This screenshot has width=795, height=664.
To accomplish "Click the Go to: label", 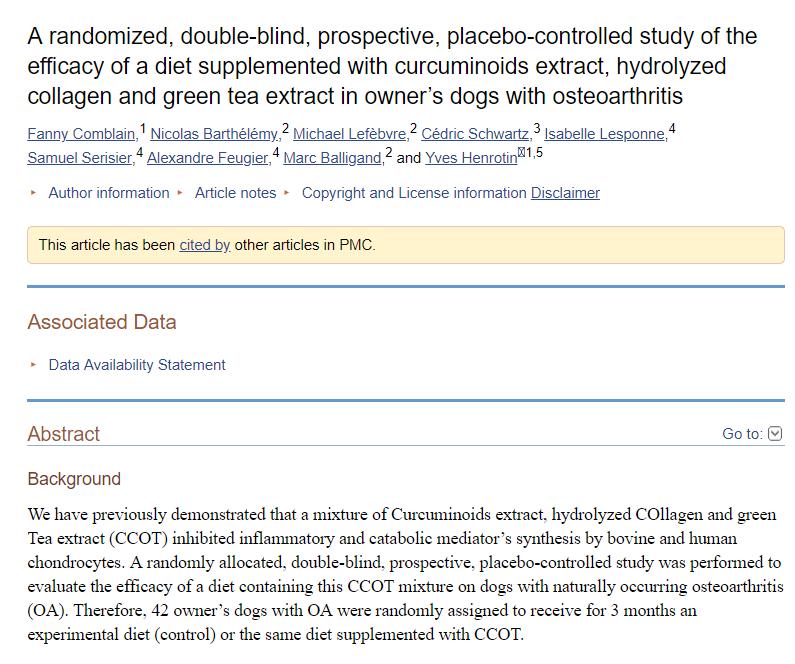I will [x=742, y=434].
